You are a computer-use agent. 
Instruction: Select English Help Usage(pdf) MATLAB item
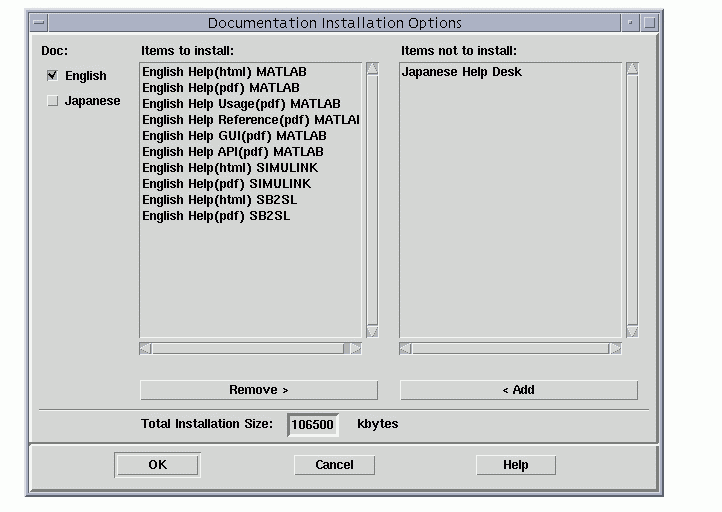[x=250, y=104]
